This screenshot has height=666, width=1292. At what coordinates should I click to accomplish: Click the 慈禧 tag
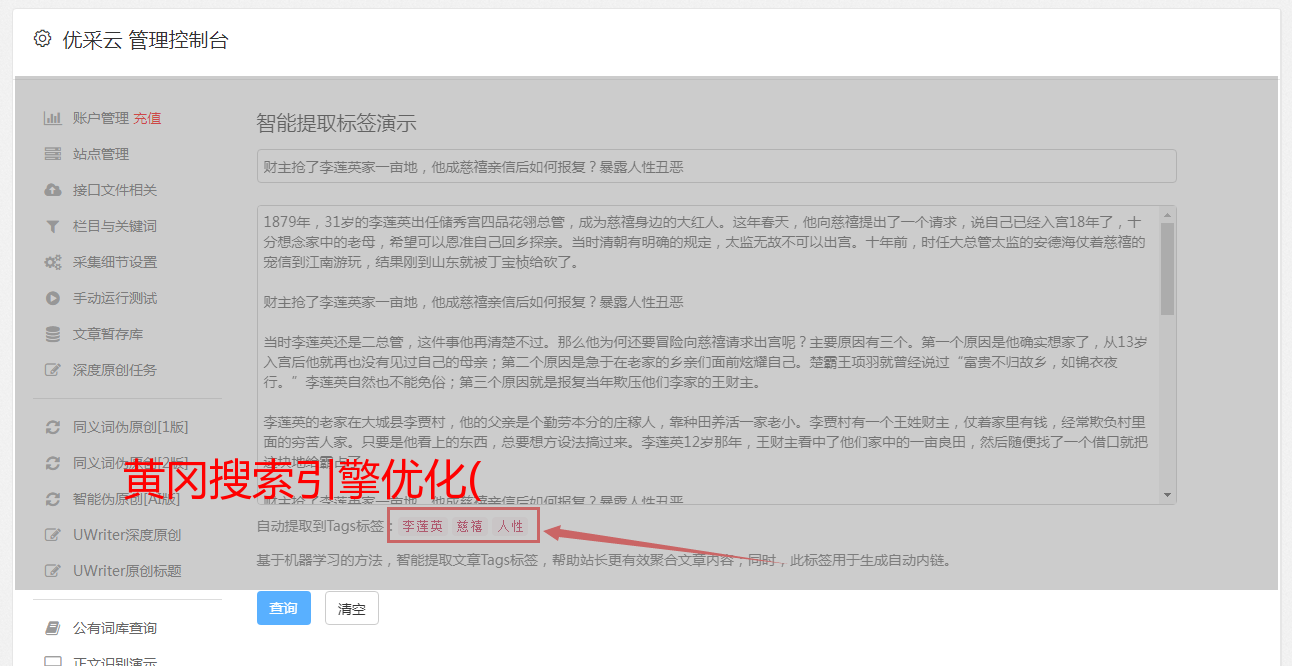469,526
